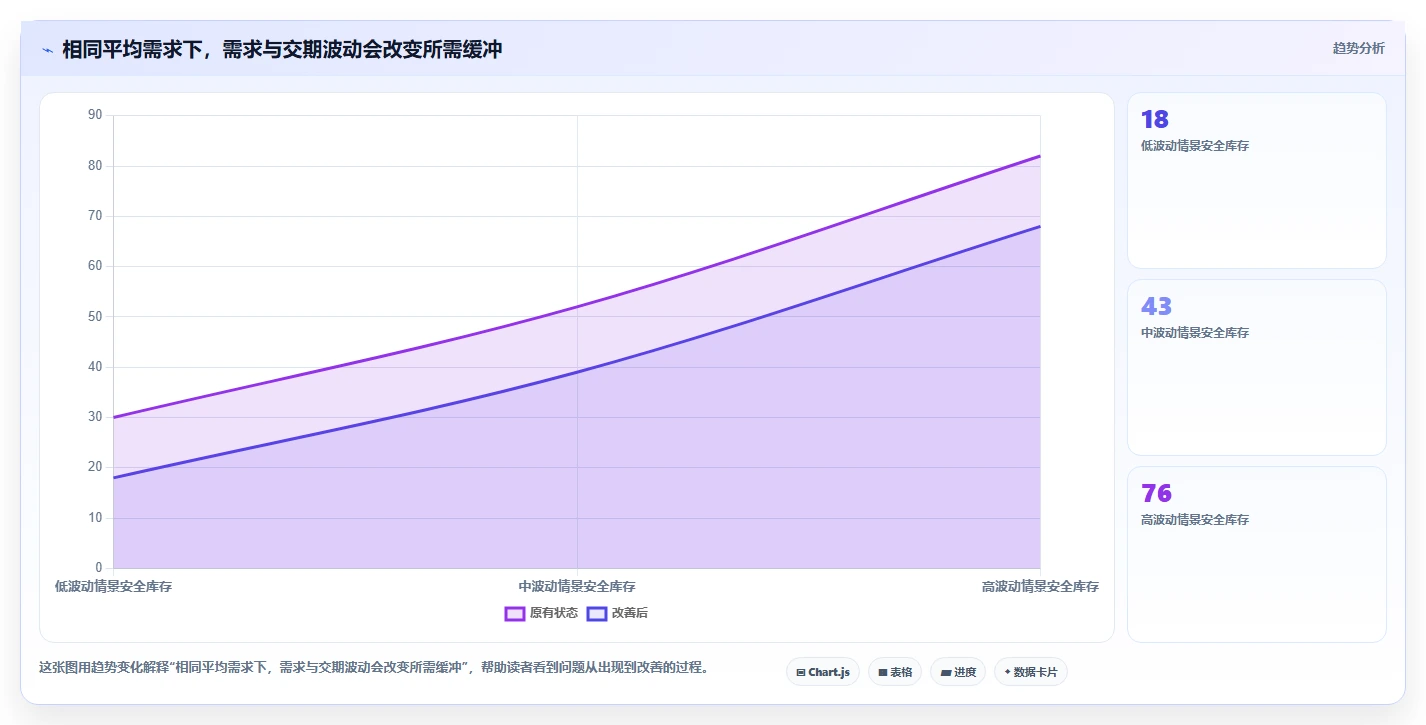Toggle the 原有状态 legend item
Image resolution: width=1426 pixels, height=725 pixels.
(x=541, y=613)
